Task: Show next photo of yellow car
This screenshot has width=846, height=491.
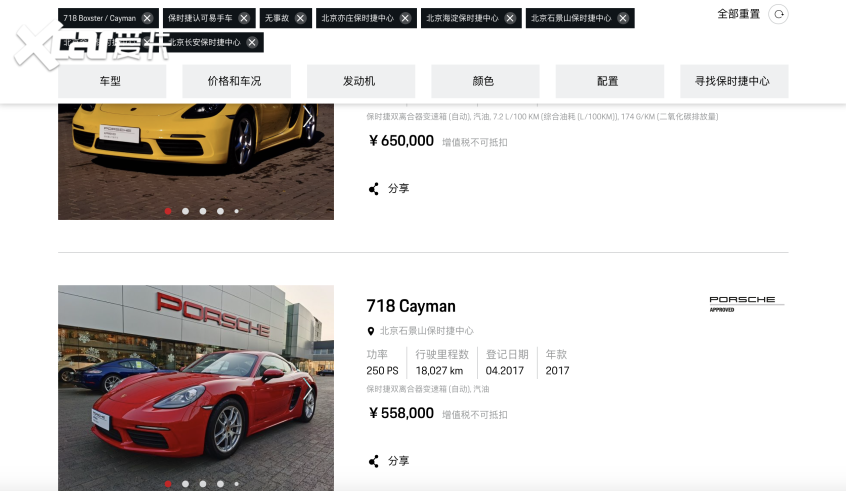Action: (308, 117)
